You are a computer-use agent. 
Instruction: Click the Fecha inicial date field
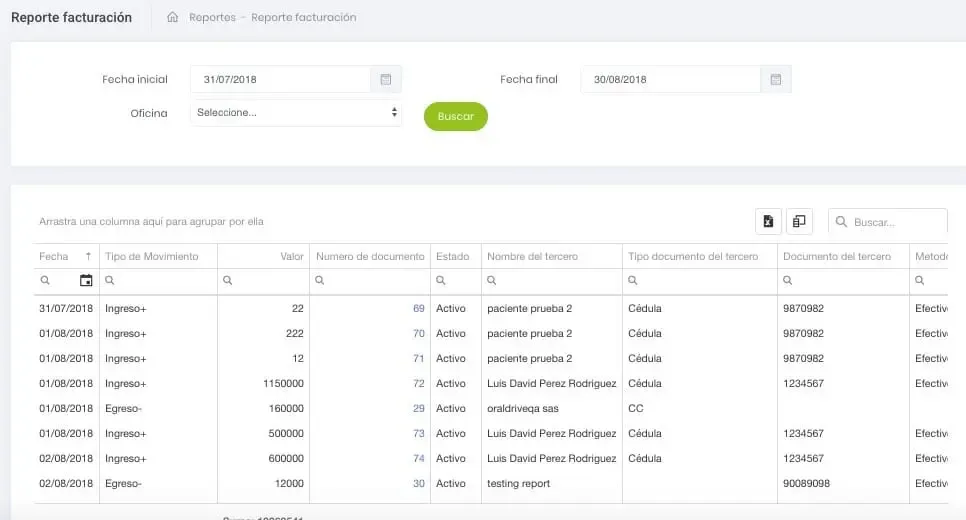[280, 80]
